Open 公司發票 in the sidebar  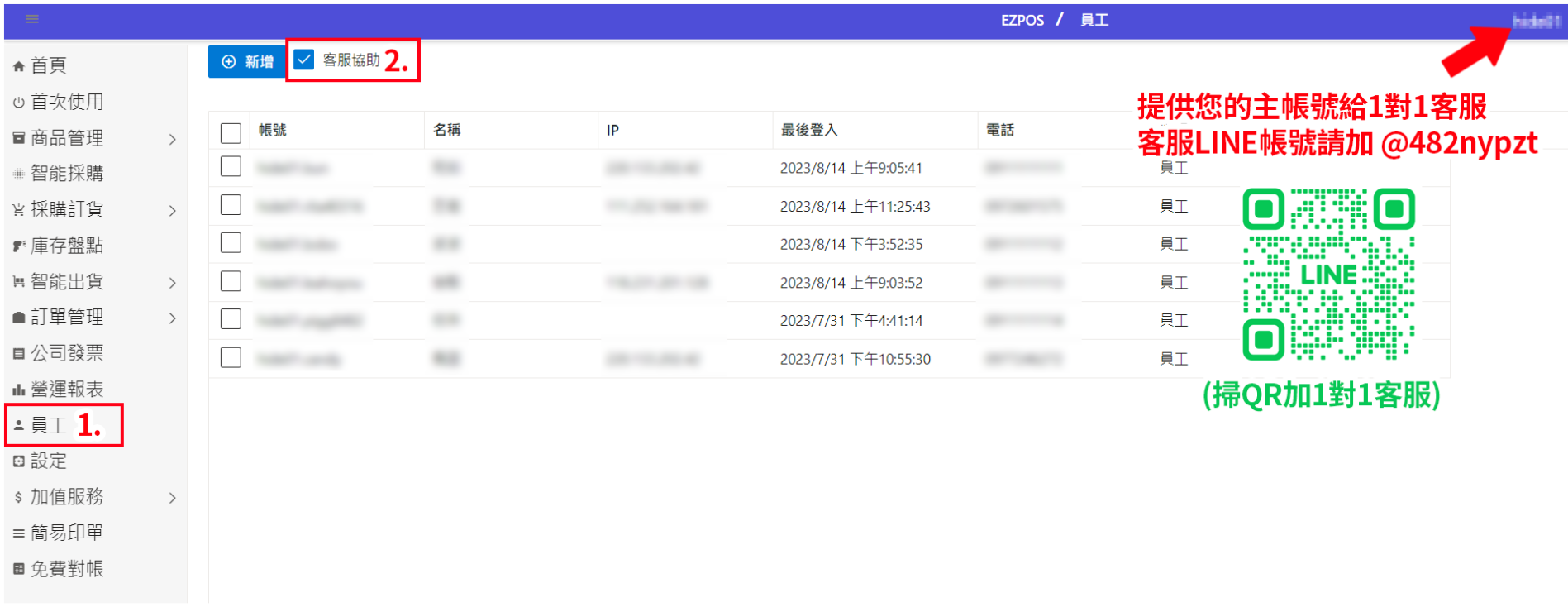point(67,353)
